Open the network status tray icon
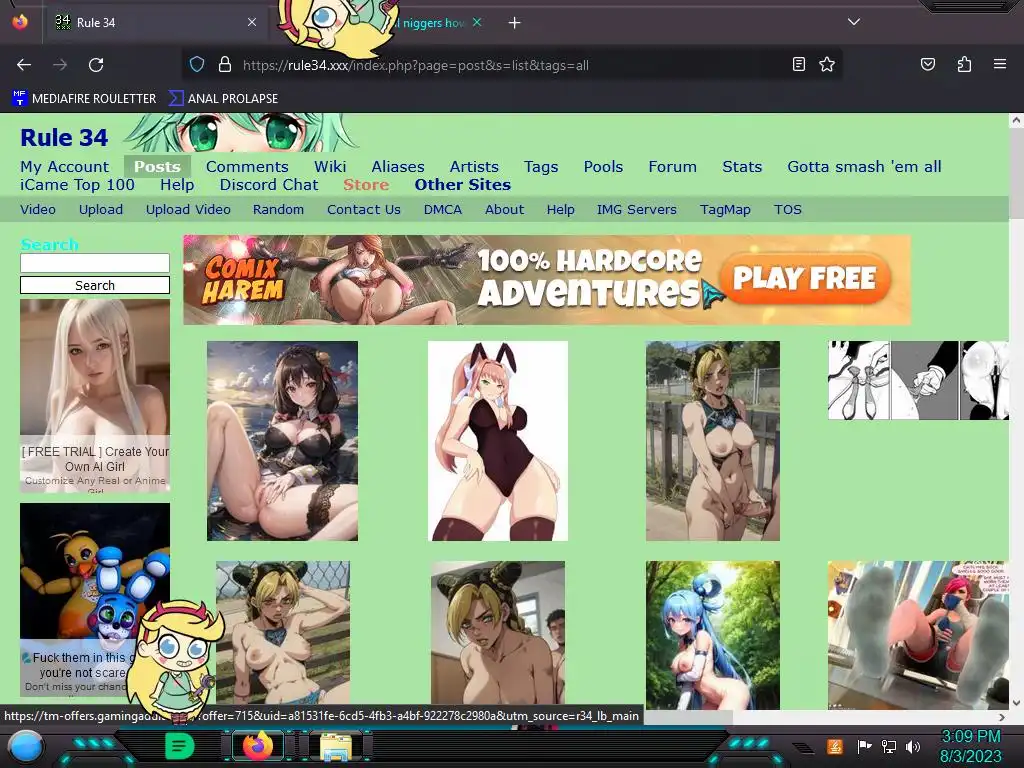This screenshot has width=1024, height=768. (888, 746)
